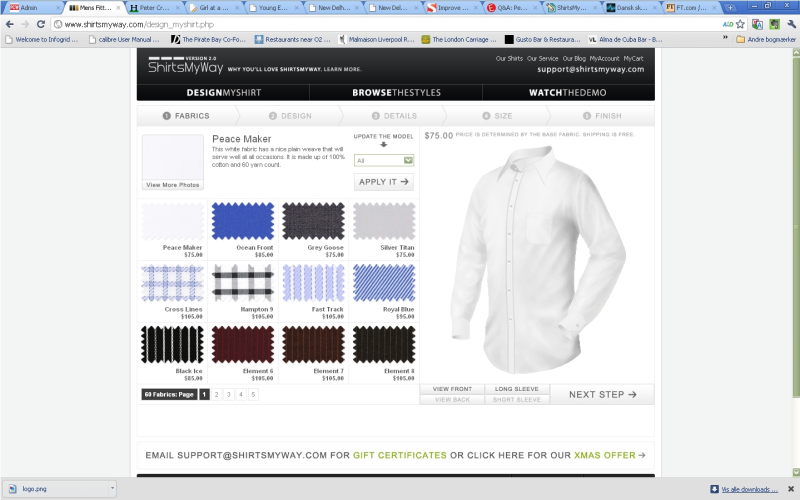Go to fabrics page 5
Viewport: 800px width, 500px height.
click(253, 394)
